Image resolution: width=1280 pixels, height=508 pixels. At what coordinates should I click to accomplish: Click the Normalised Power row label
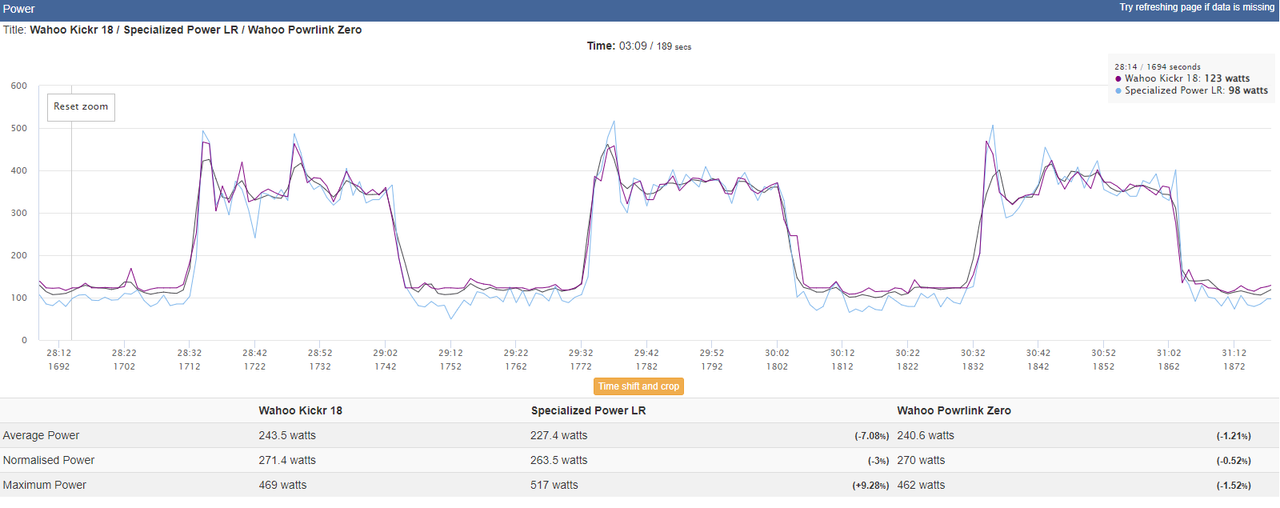tap(49, 460)
